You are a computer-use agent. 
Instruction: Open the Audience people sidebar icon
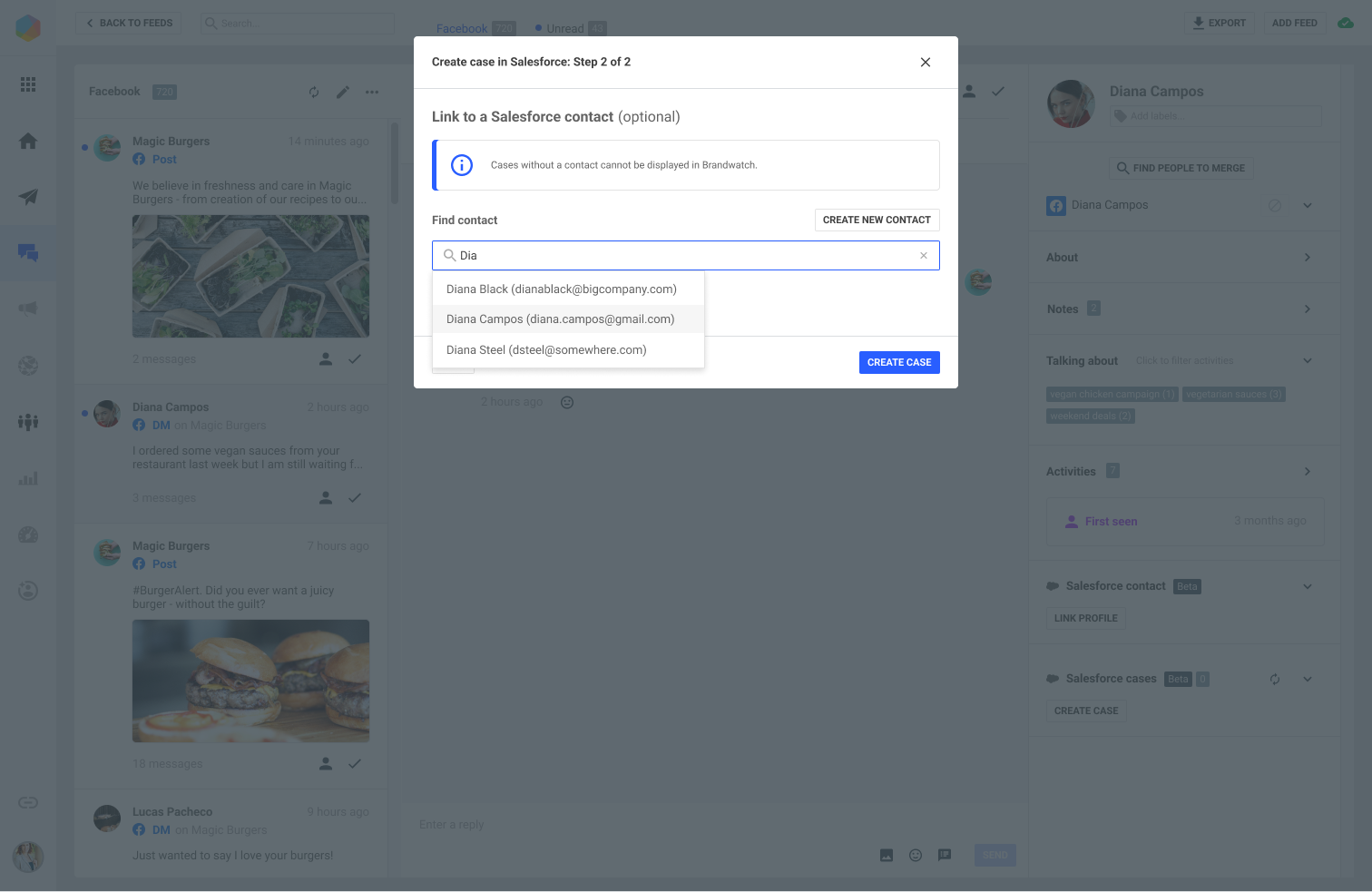pyautogui.click(x=28, y=422)
